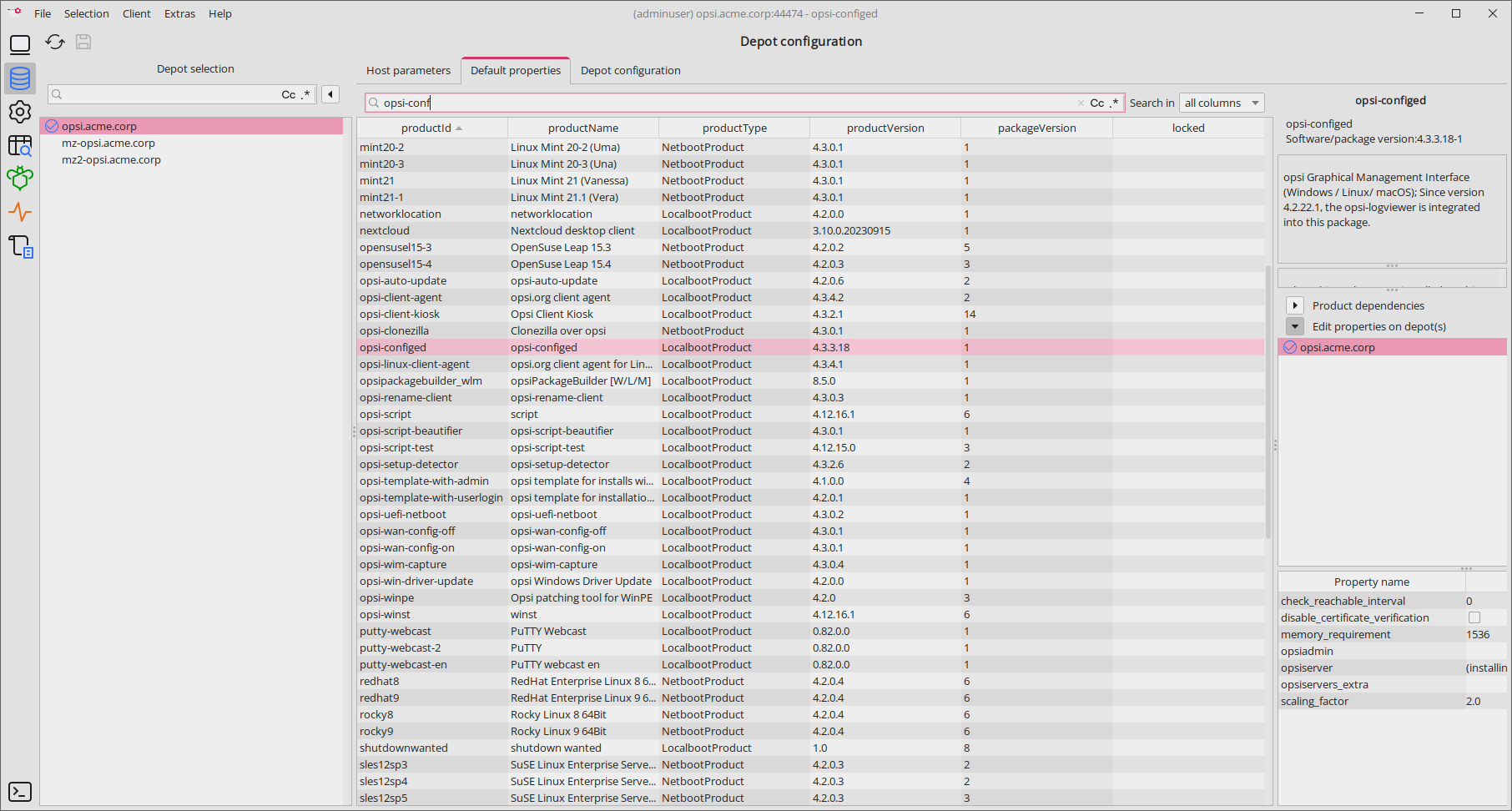Screen dimensions: 1512x811
Task: Open the Selection menu
Action: pos(87,13)
